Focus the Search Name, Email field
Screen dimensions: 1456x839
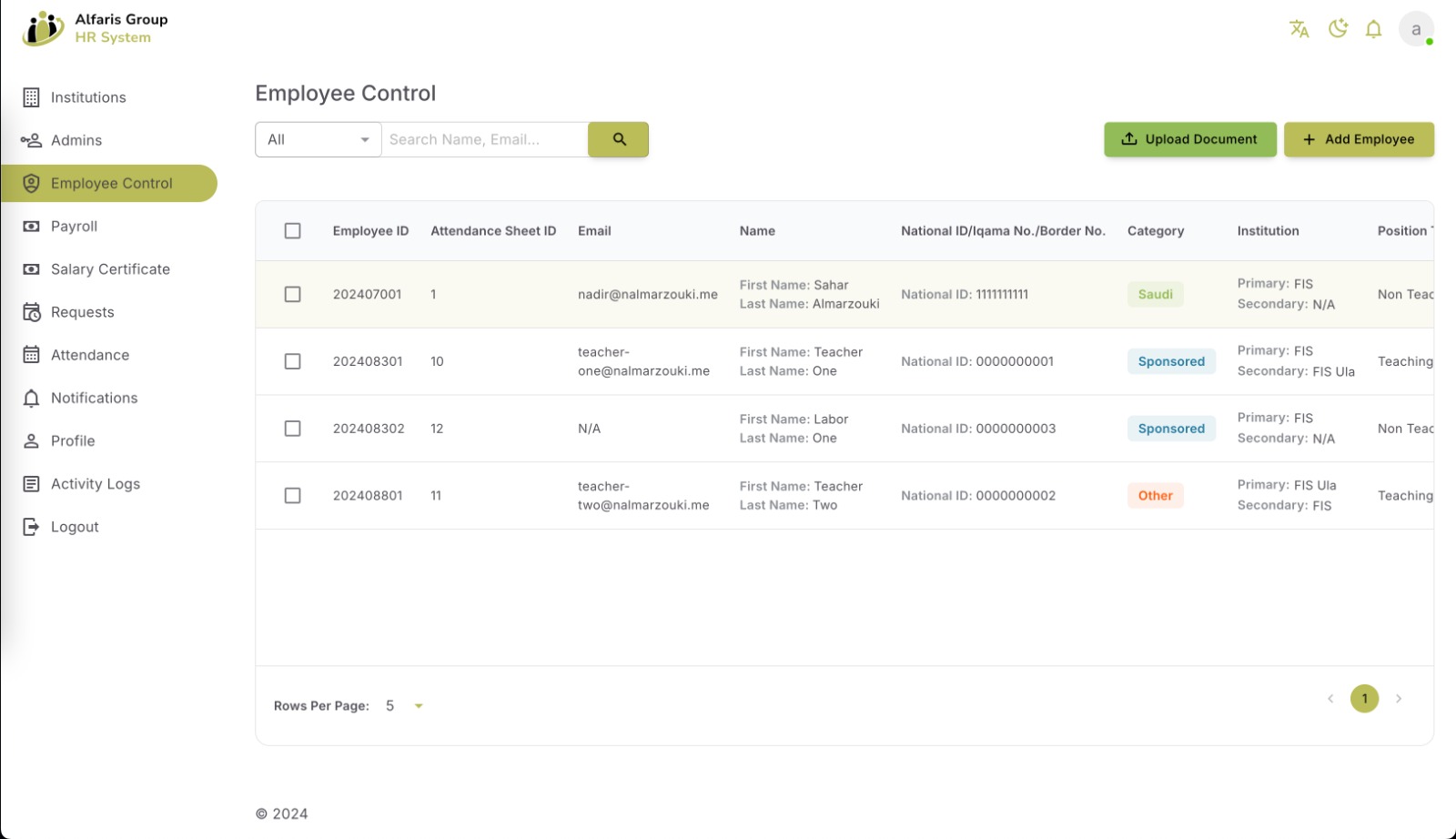[x=484, y=139]
